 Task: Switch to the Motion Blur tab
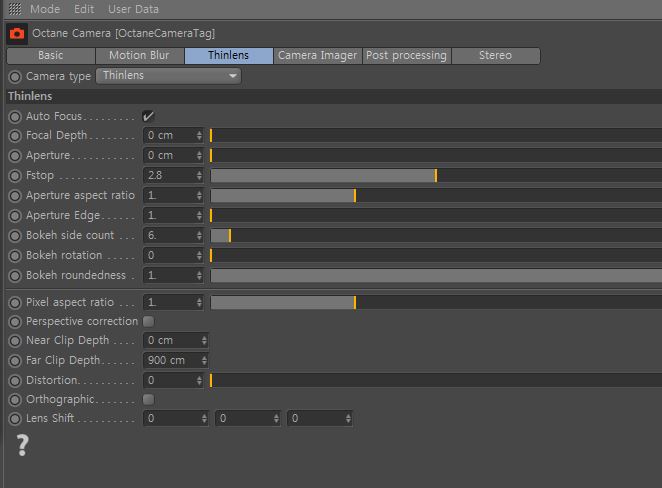point(140,56)
